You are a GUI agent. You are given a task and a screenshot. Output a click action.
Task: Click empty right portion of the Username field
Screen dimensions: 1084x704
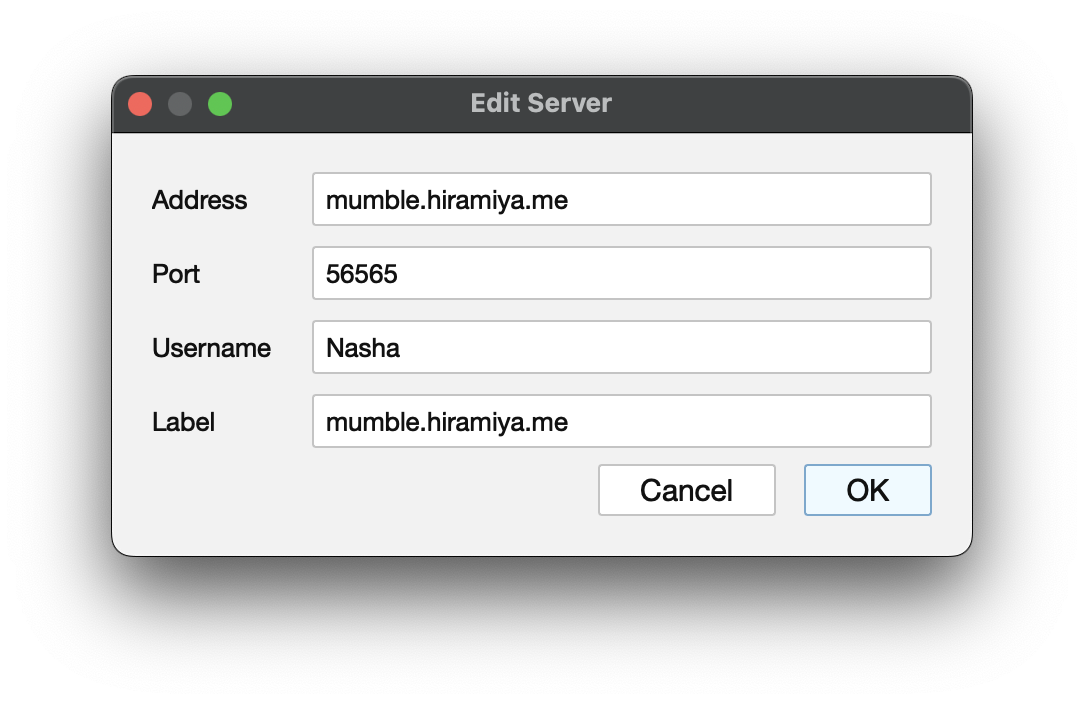[700, 347]
